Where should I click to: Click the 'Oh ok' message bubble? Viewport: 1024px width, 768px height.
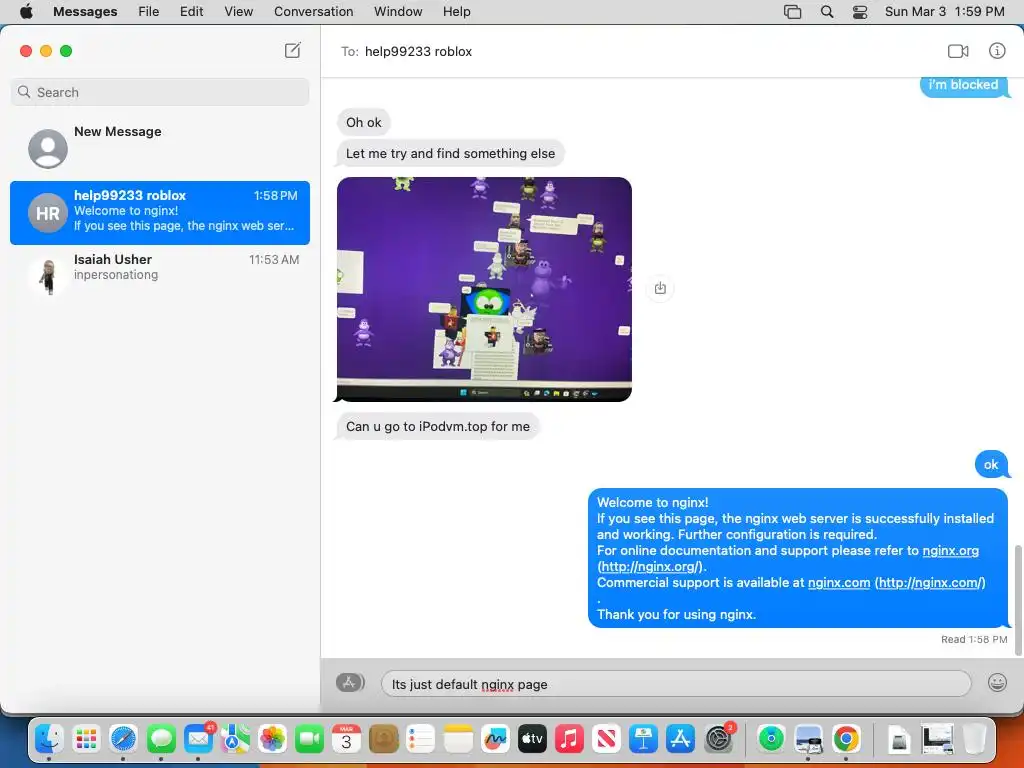coord(364,122)
